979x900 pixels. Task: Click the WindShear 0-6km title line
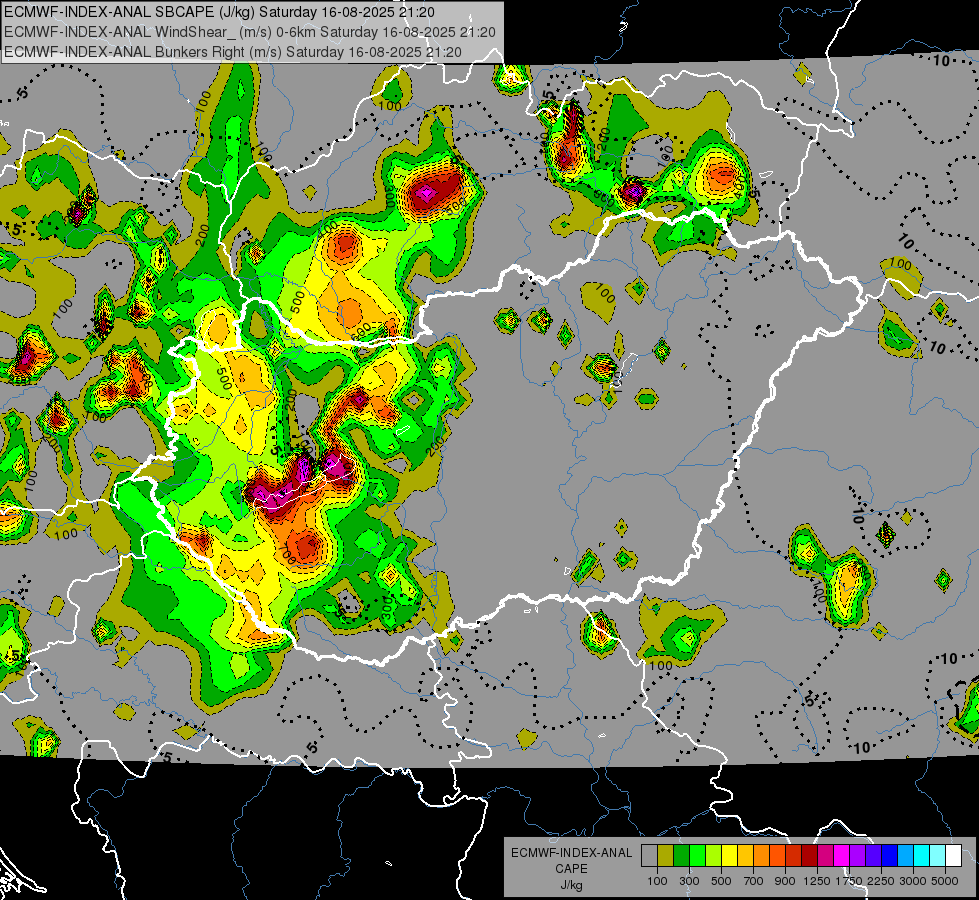pyautogui.click(x=250, y=32)
